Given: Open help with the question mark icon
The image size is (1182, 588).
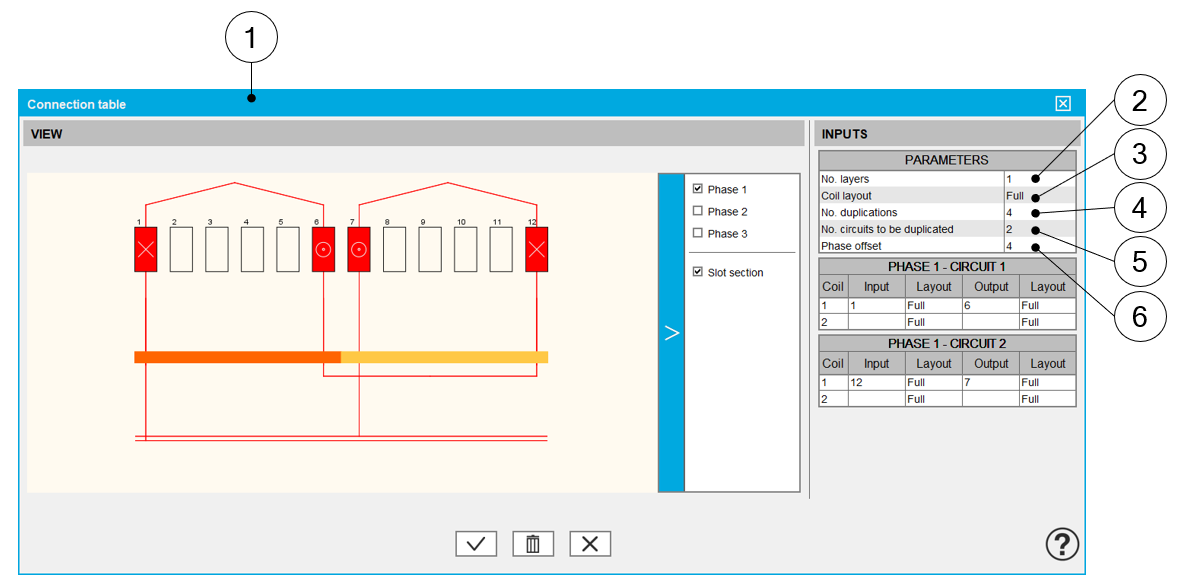Looking at the screenshot, I should (1062, 544).
